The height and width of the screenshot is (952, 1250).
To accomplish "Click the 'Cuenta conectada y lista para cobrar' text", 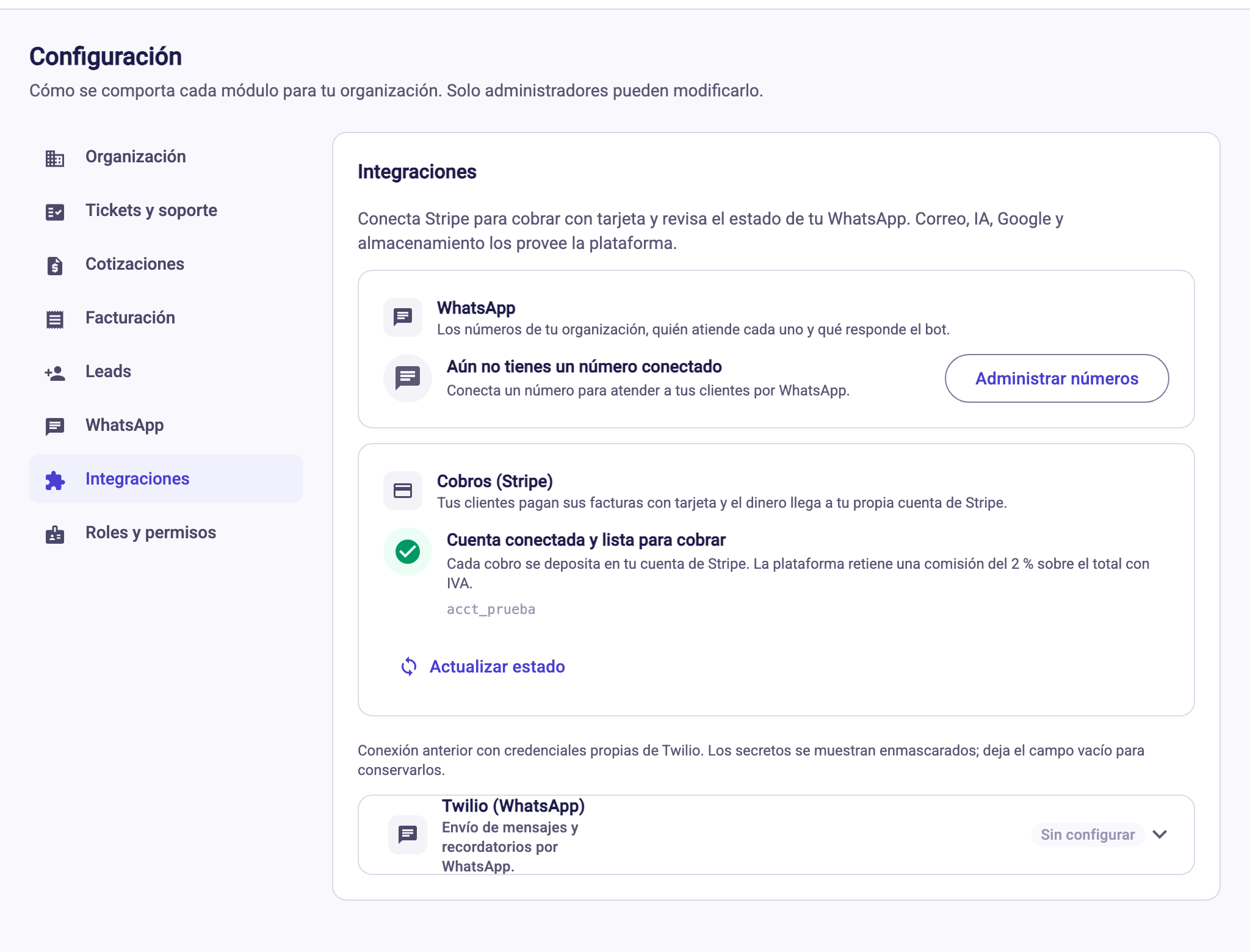I will (586, 540).
